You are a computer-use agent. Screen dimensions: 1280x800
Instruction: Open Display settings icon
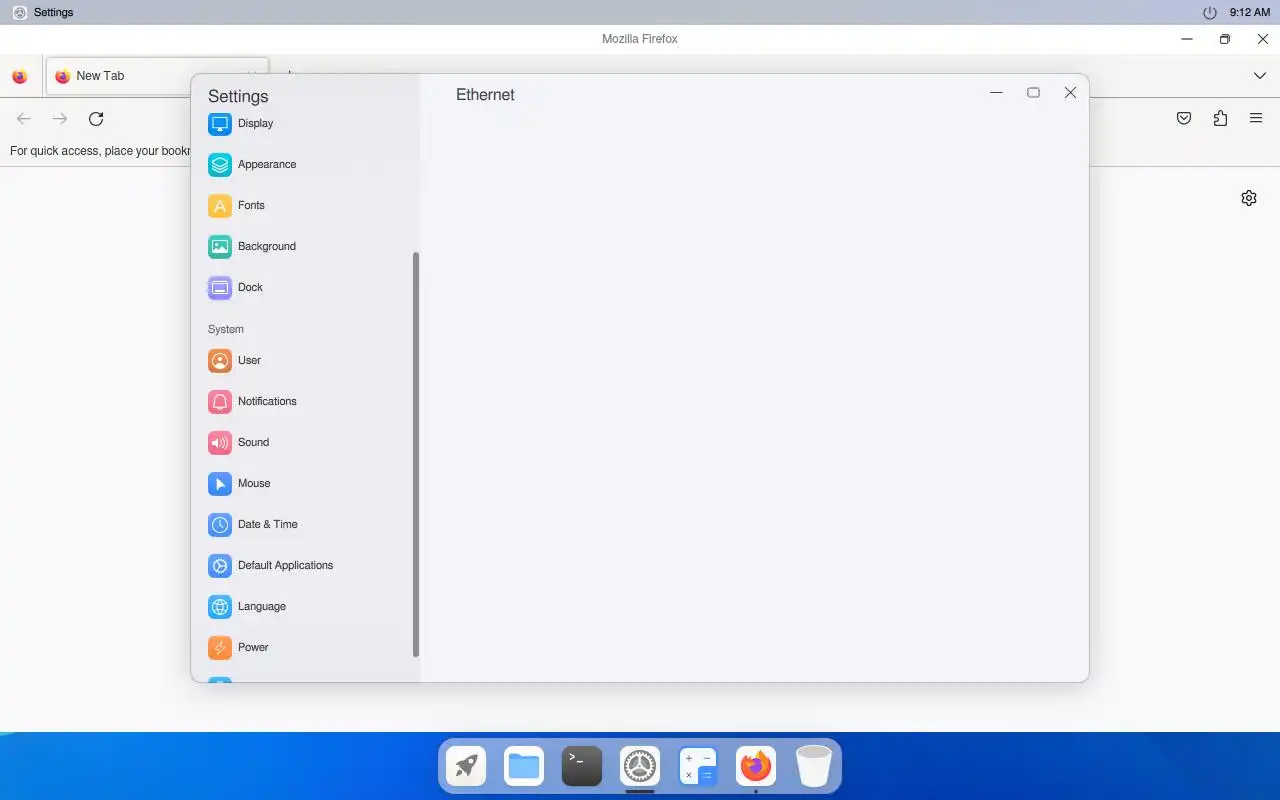220,124
